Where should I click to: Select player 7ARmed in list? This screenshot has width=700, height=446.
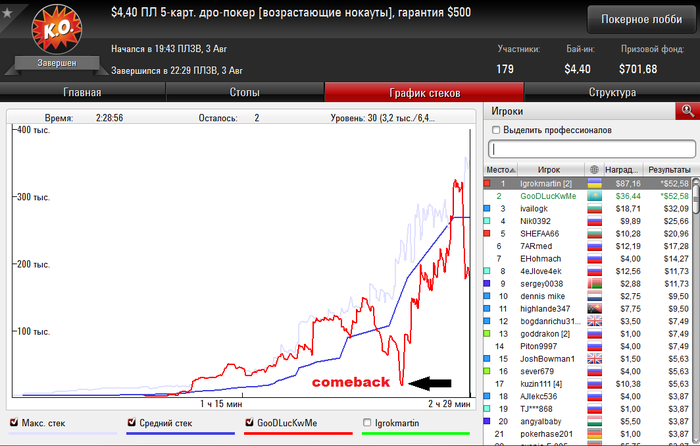coord(588,246)
